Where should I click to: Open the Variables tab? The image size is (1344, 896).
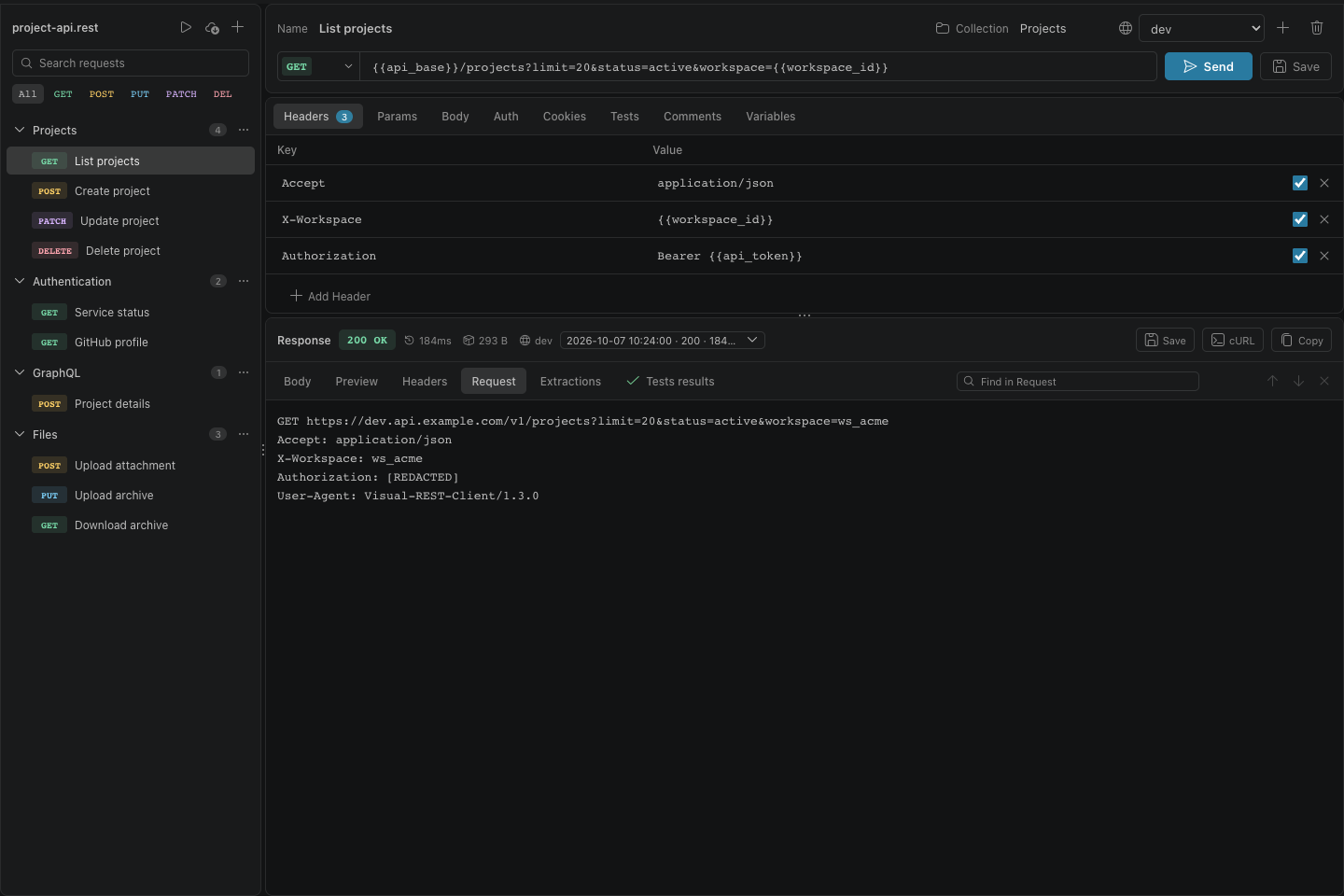[x=771, y=117]
